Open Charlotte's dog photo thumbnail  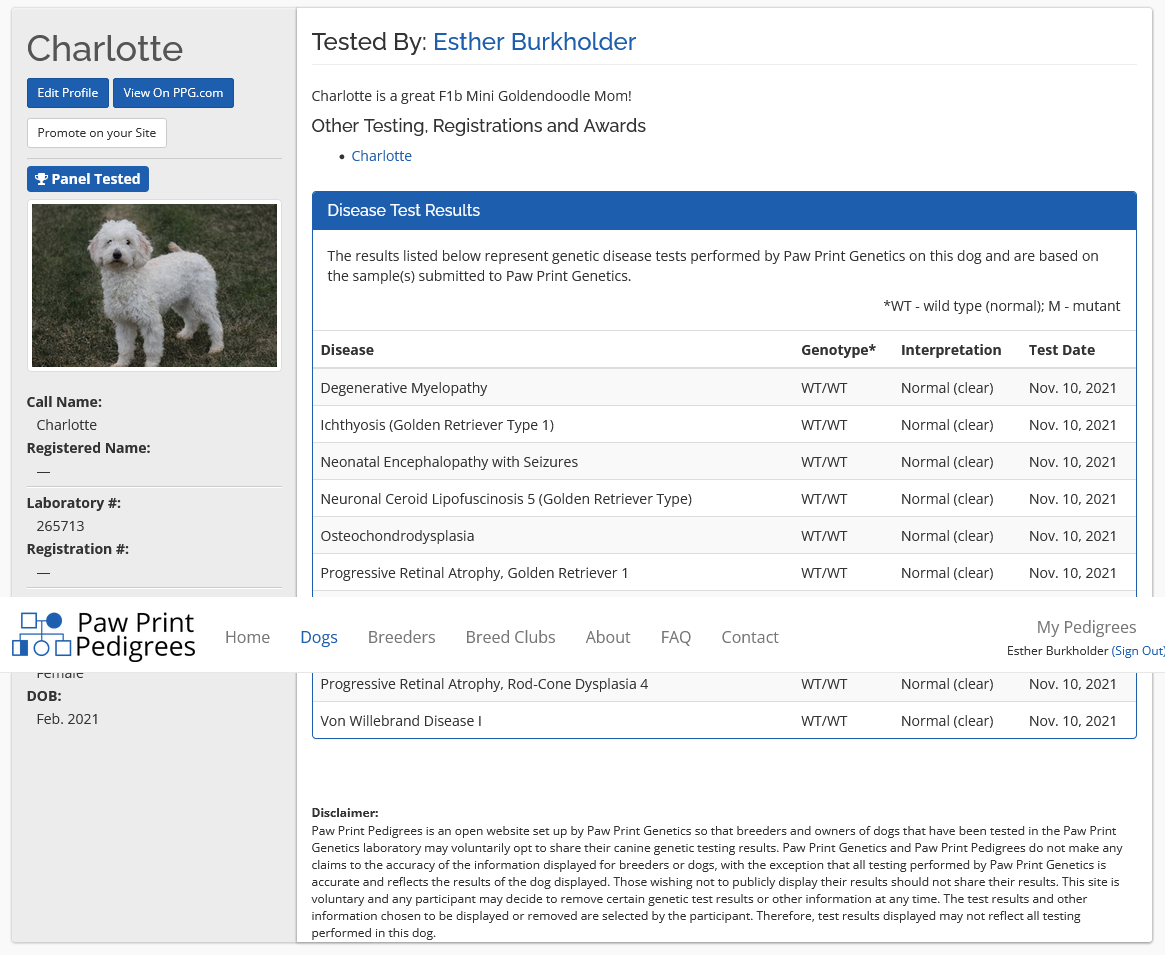(x=154, y=286)
